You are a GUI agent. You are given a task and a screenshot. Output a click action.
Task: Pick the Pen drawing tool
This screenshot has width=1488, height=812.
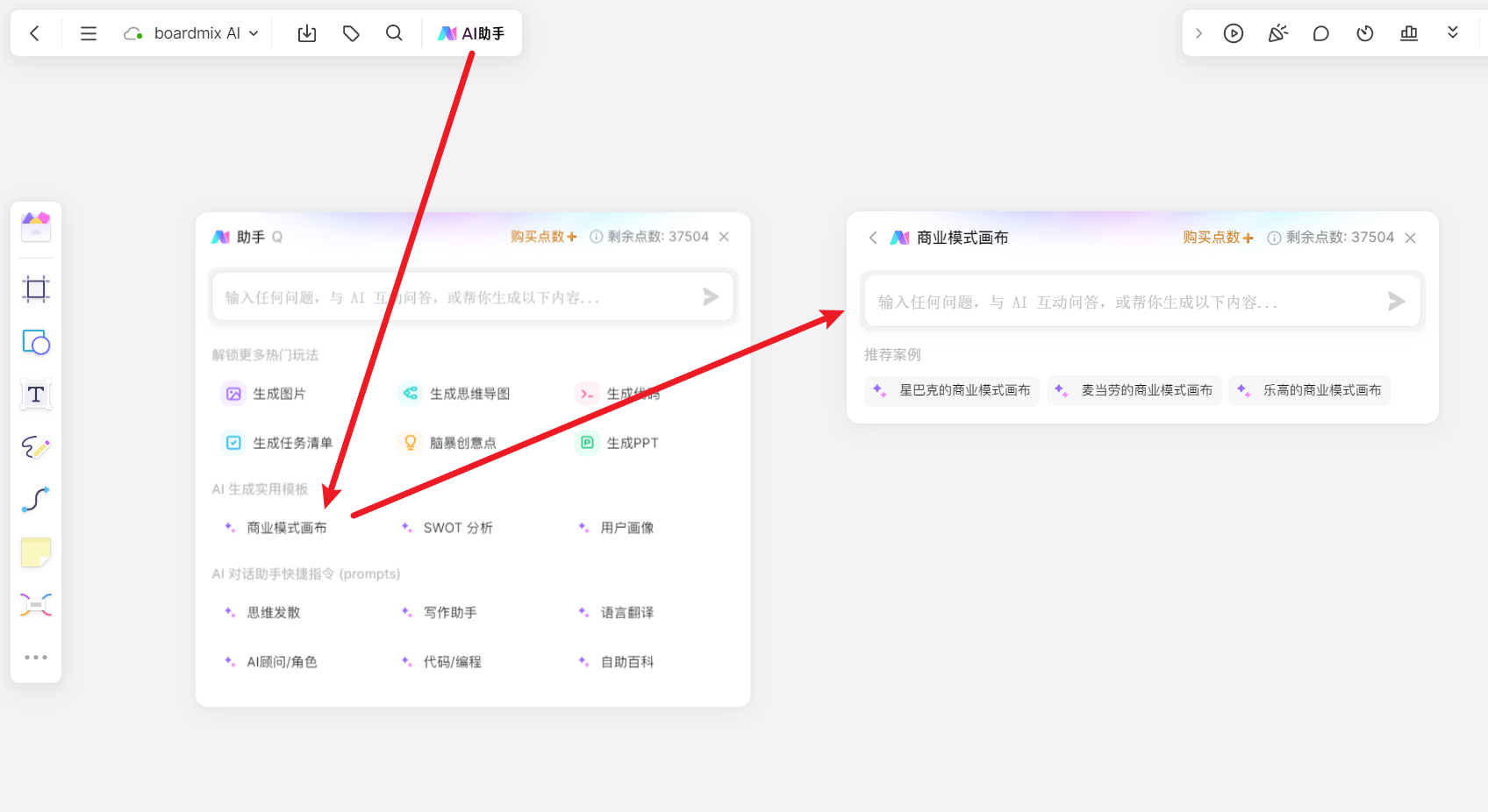(35, 448)
